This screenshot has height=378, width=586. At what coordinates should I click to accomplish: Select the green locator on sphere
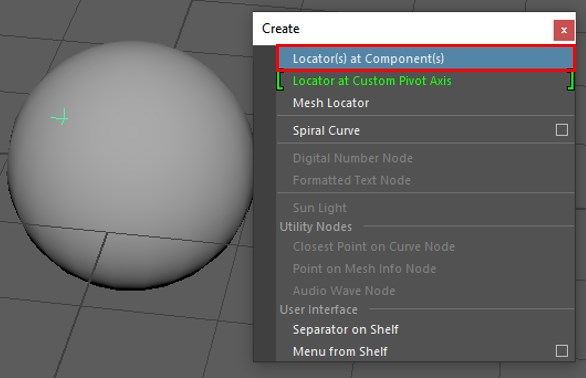pyautogui.click(x=60, y=117)
